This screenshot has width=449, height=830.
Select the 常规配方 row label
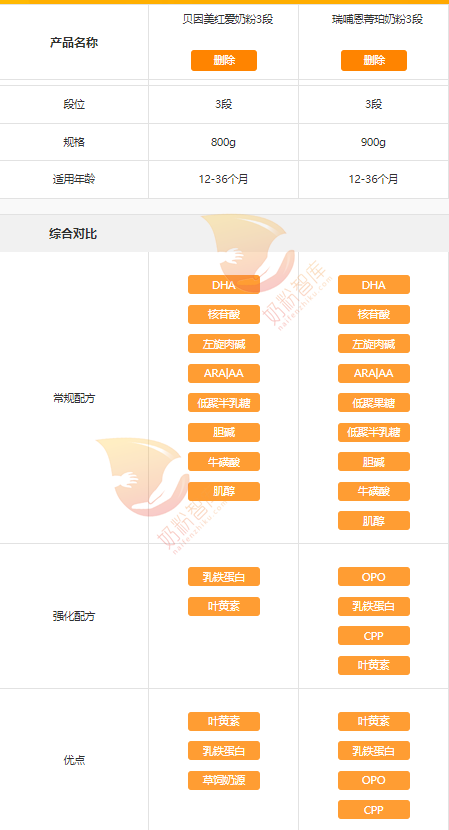pos(74,399)
